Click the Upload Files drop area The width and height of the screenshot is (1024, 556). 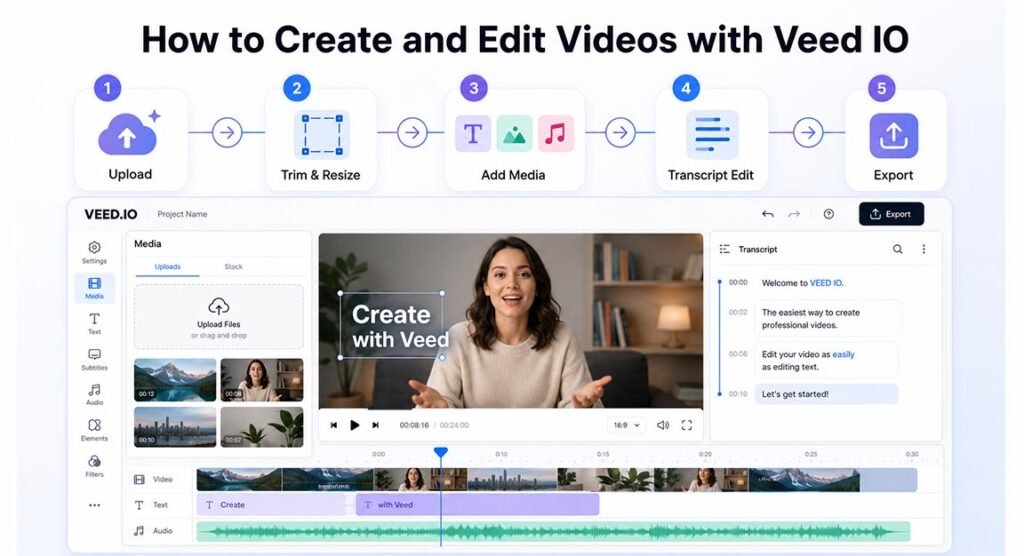point(219,317)
